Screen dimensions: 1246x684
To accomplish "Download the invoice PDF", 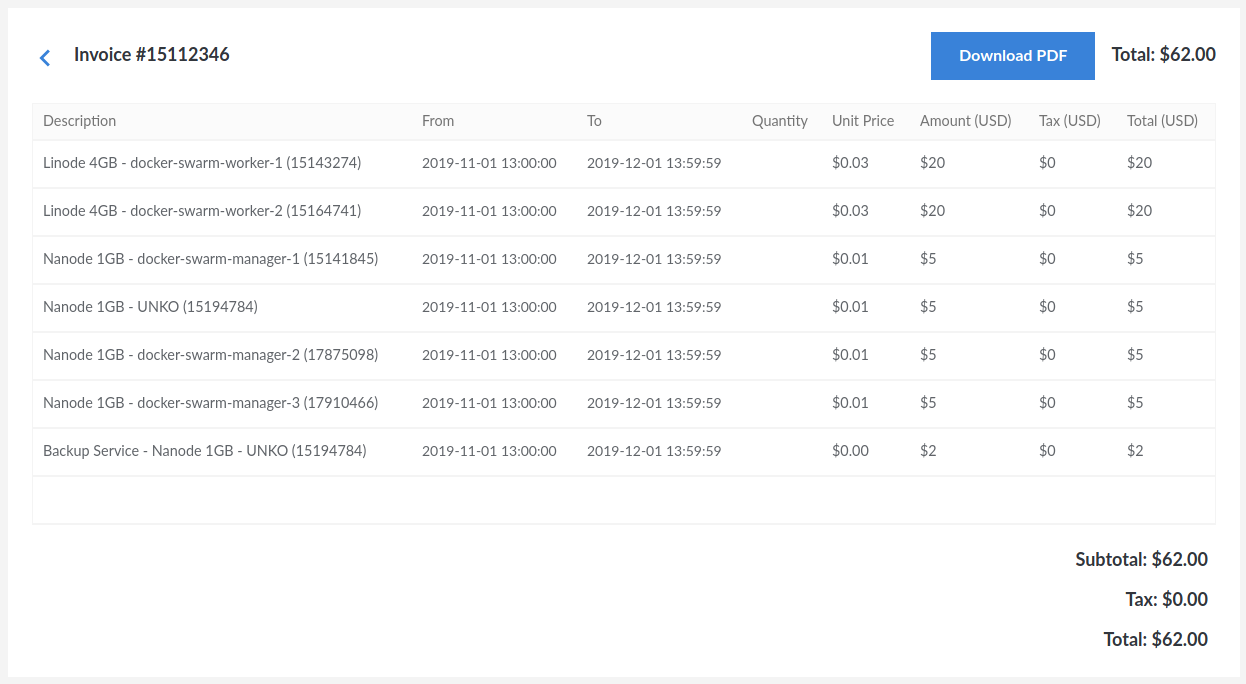I will click(x=1013, y=56).
